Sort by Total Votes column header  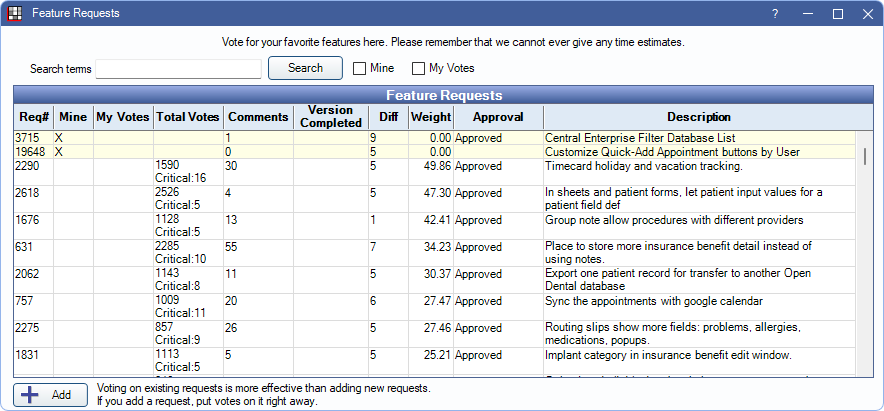[x=187, y=117]
